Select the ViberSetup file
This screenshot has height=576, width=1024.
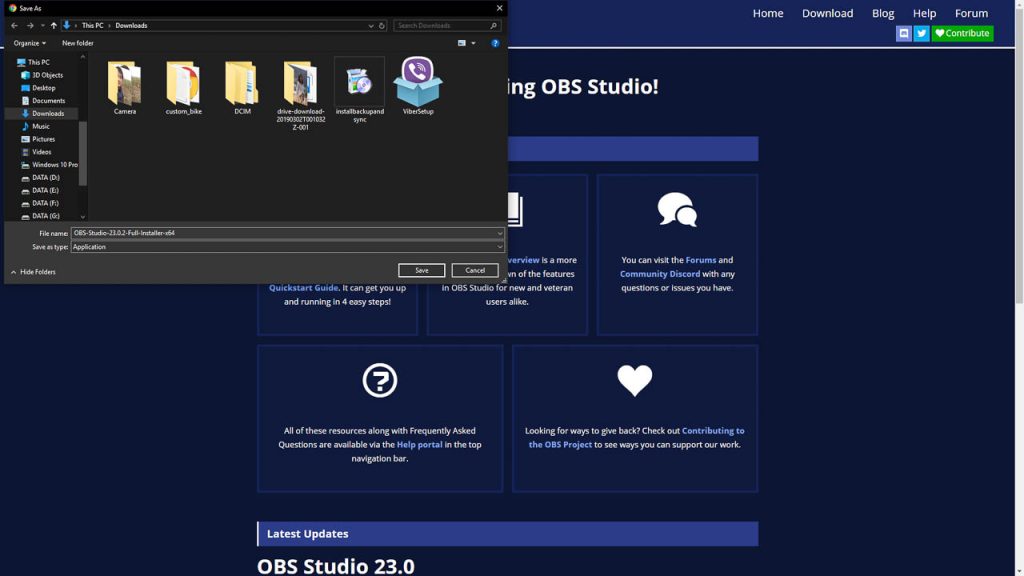418,86
